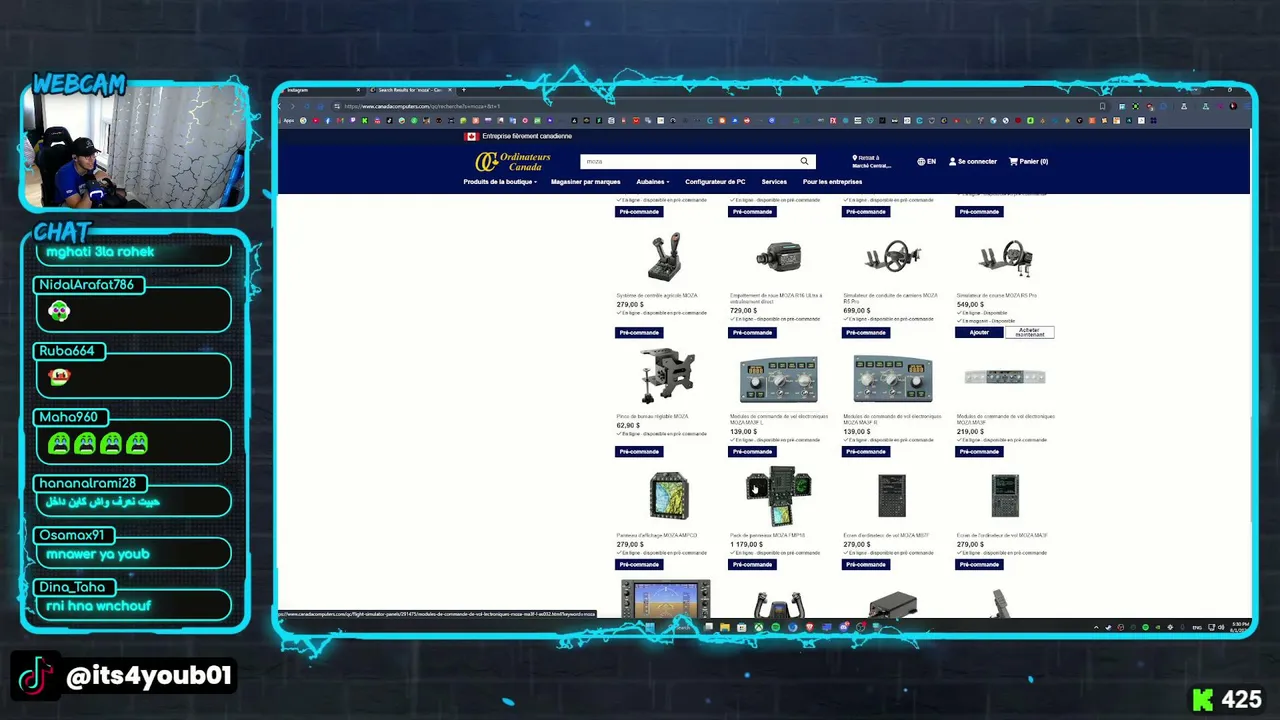Open the MOZA MA3F R control module image
This screenshot has height=720, width=1280.
click(893, 378)
